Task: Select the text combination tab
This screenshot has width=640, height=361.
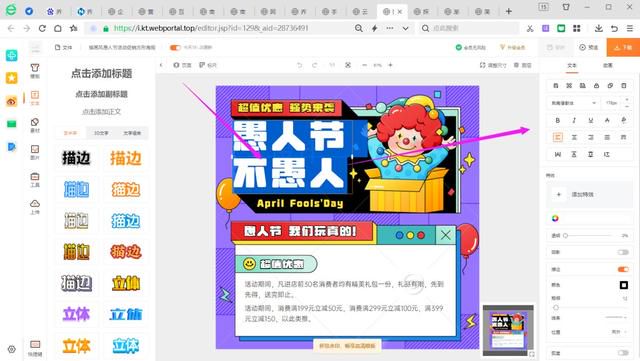Action: (132, 133)
